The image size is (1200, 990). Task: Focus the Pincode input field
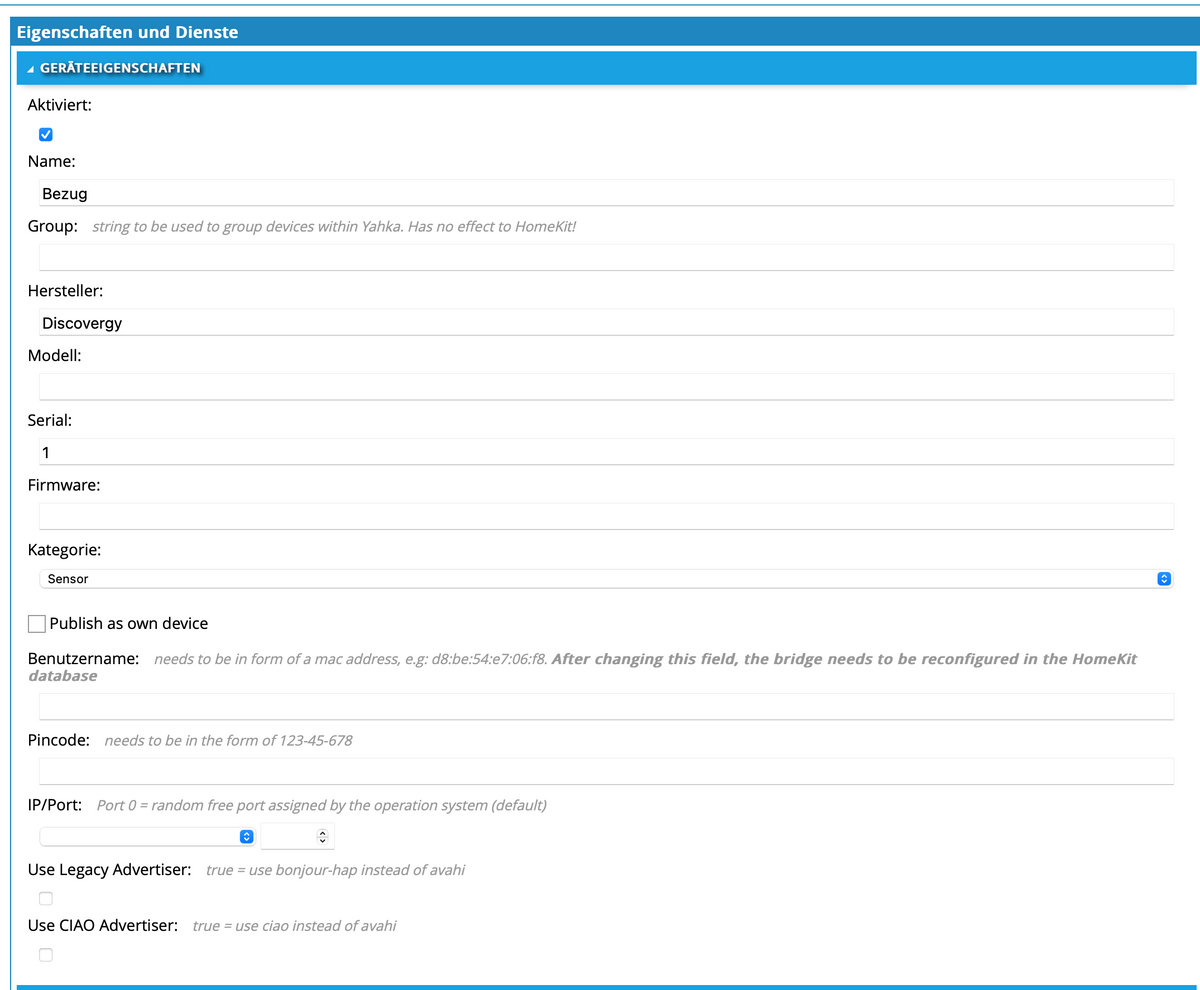point(606,771)
